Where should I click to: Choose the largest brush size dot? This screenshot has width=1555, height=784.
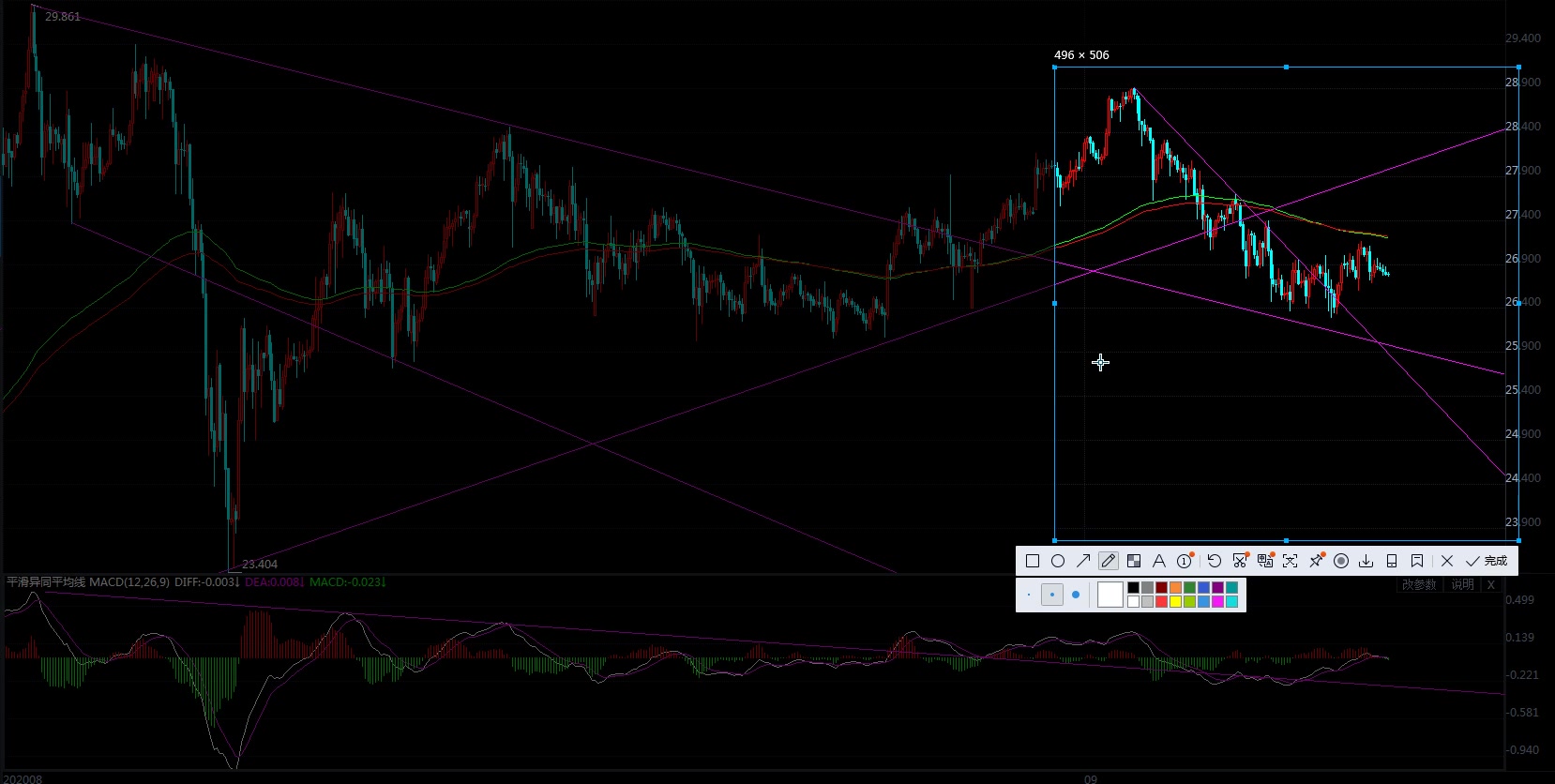tap(1076, 595)
